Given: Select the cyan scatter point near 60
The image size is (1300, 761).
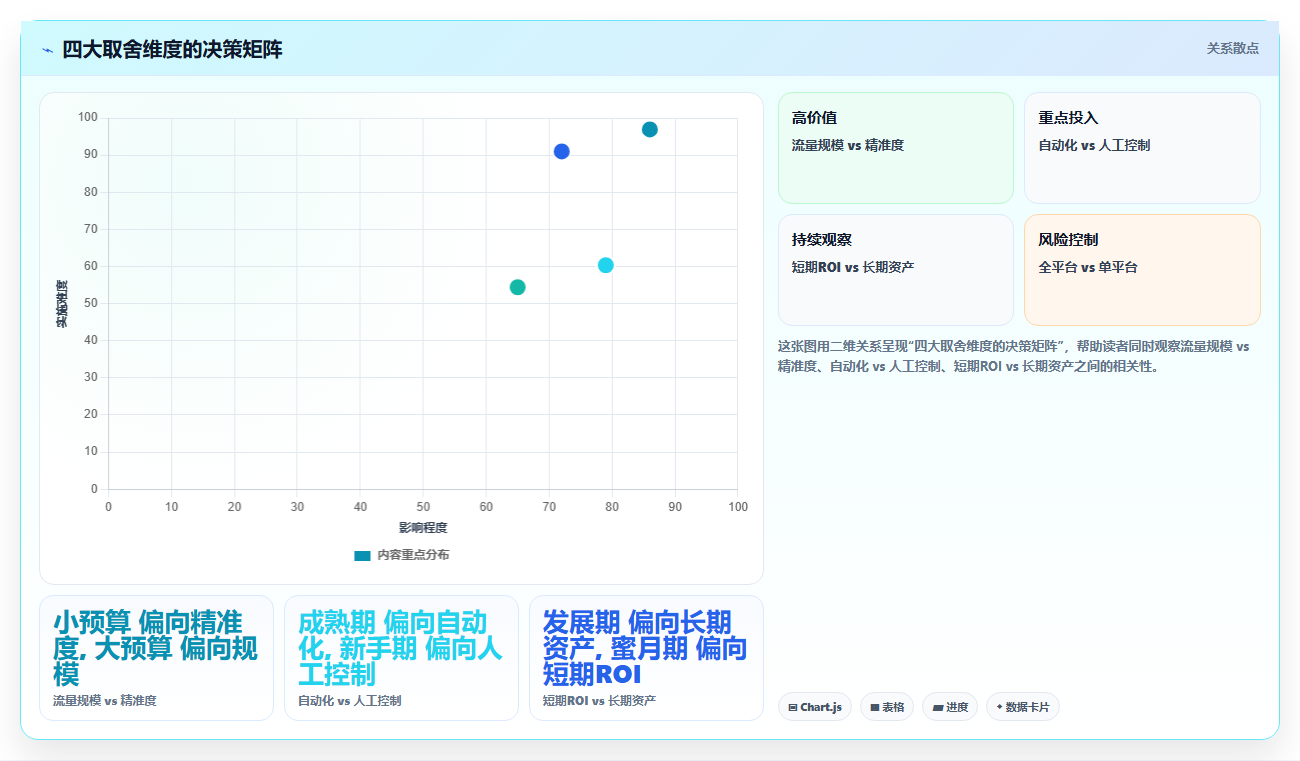Looking at the screenshot, I should point(606,266).
